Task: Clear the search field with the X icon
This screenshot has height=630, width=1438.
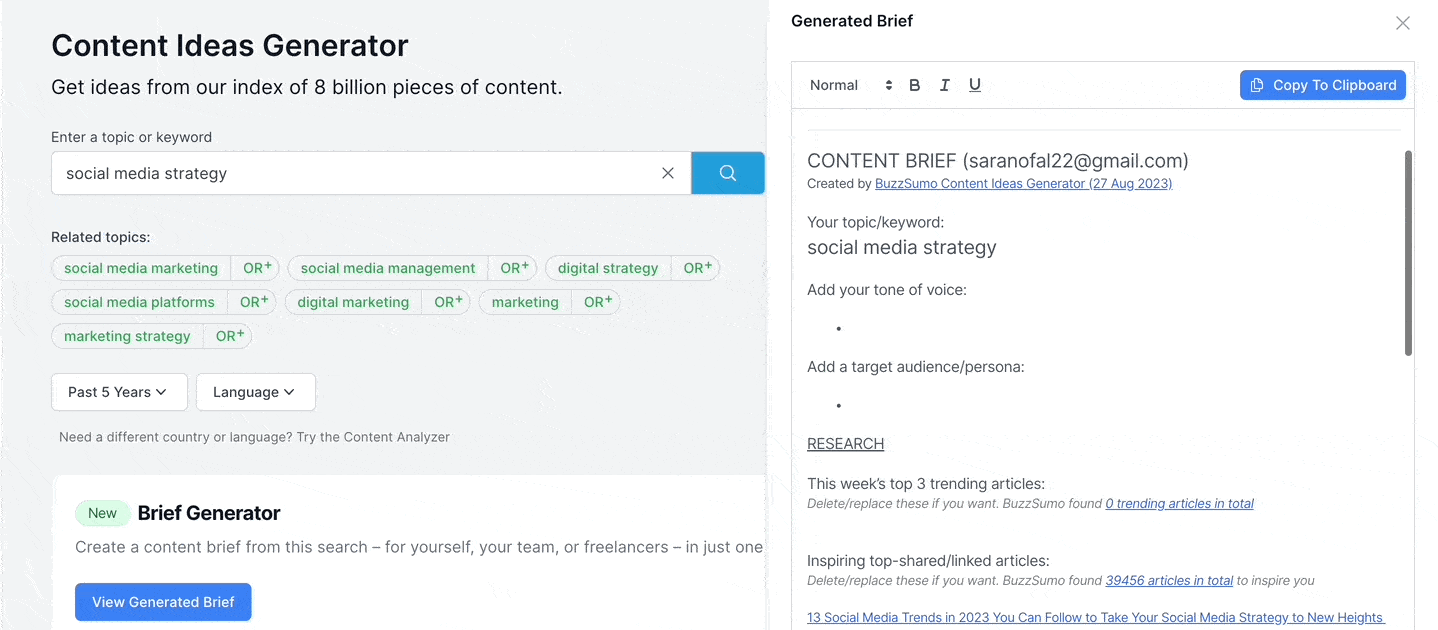Action: (667, 172)
